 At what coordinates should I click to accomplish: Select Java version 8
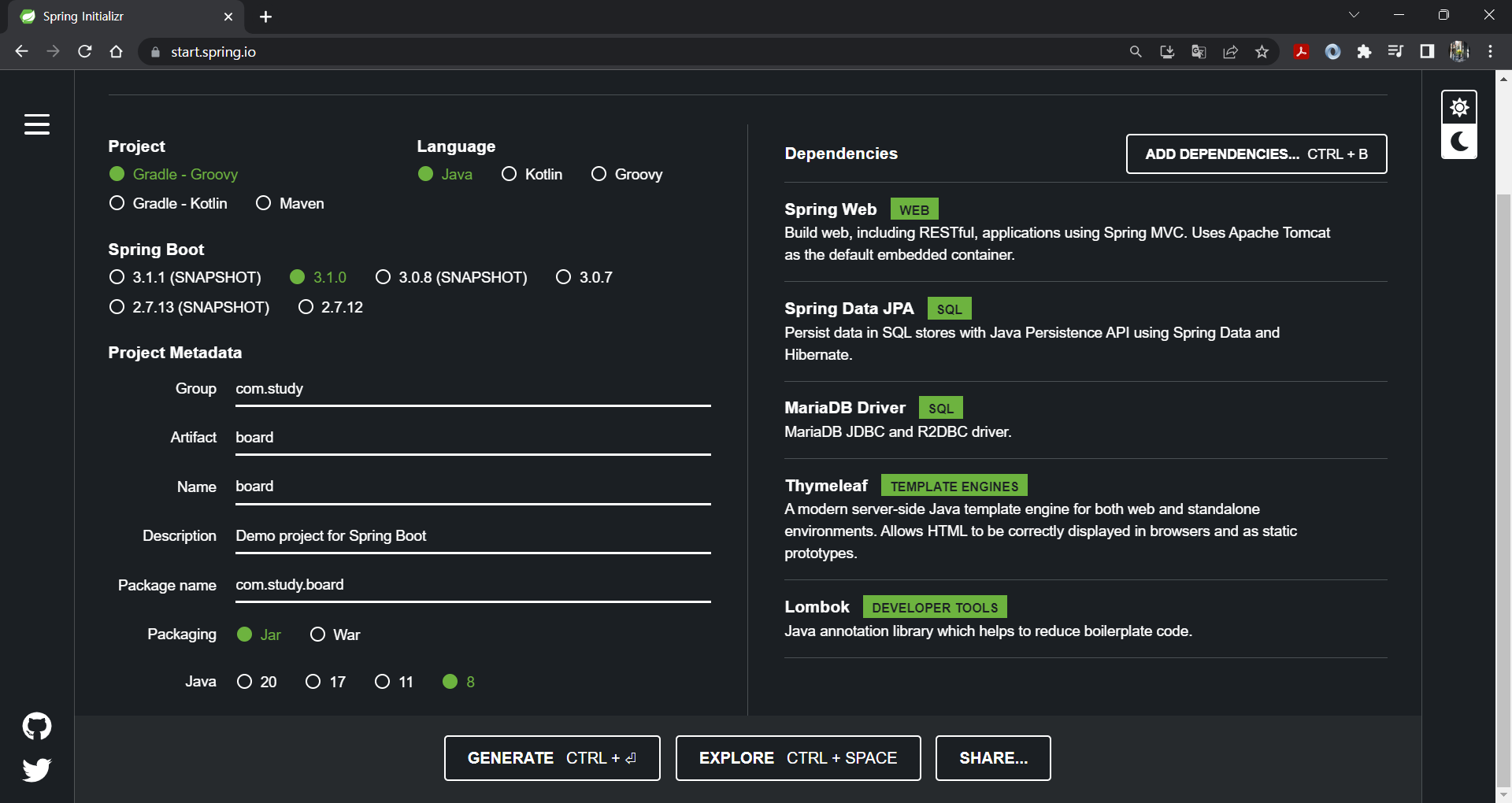[459, 682]
